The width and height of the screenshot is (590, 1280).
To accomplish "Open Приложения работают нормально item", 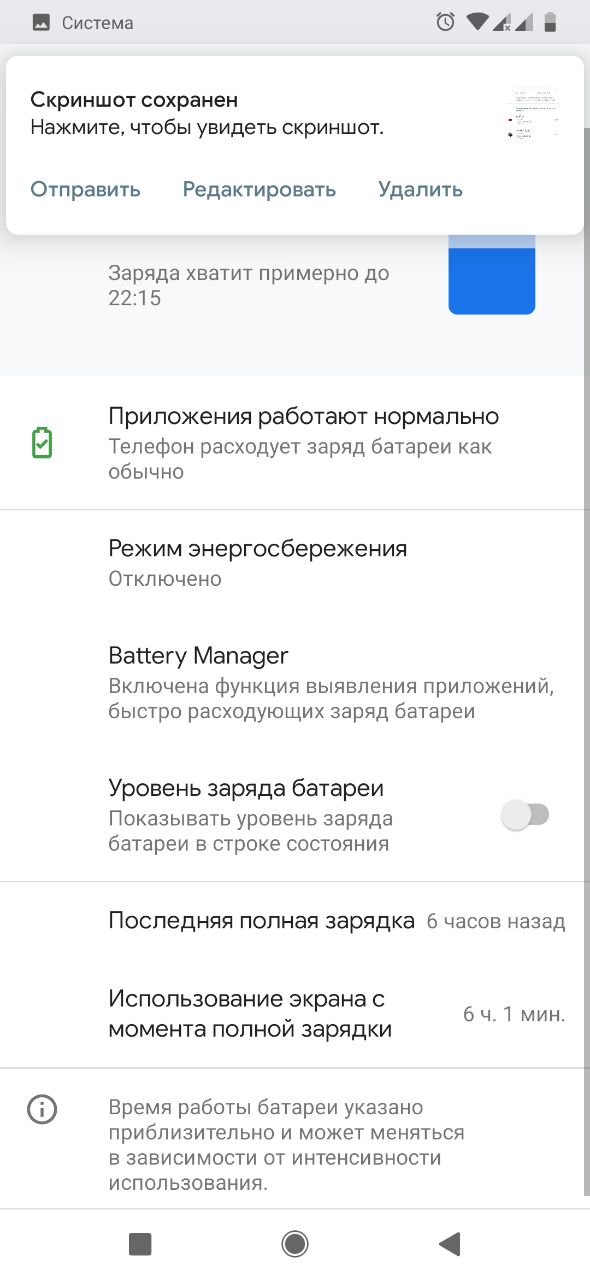I will coord(295,443).
